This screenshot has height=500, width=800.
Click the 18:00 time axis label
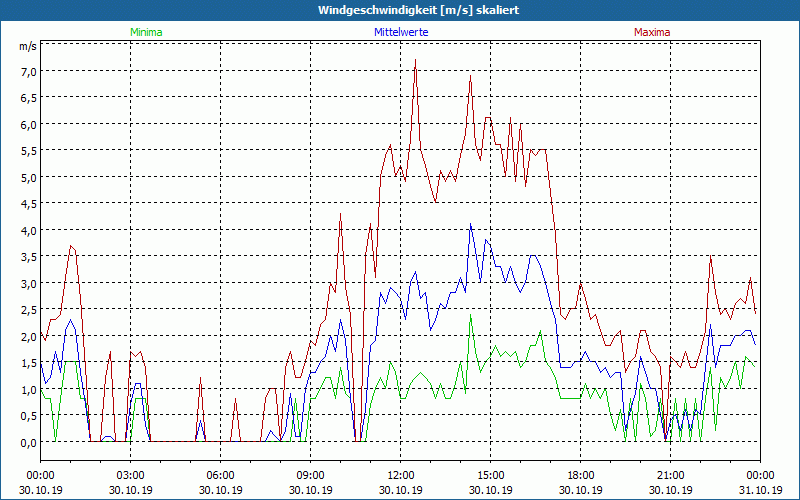581,476
